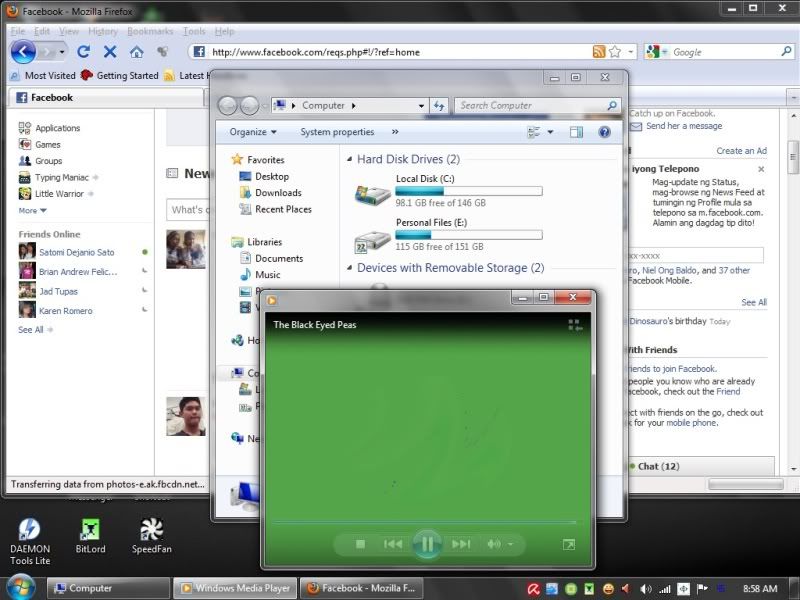This screenshot has width=800, height=600.
Task: Open system volume tray icon
Action: pos(645,589)
